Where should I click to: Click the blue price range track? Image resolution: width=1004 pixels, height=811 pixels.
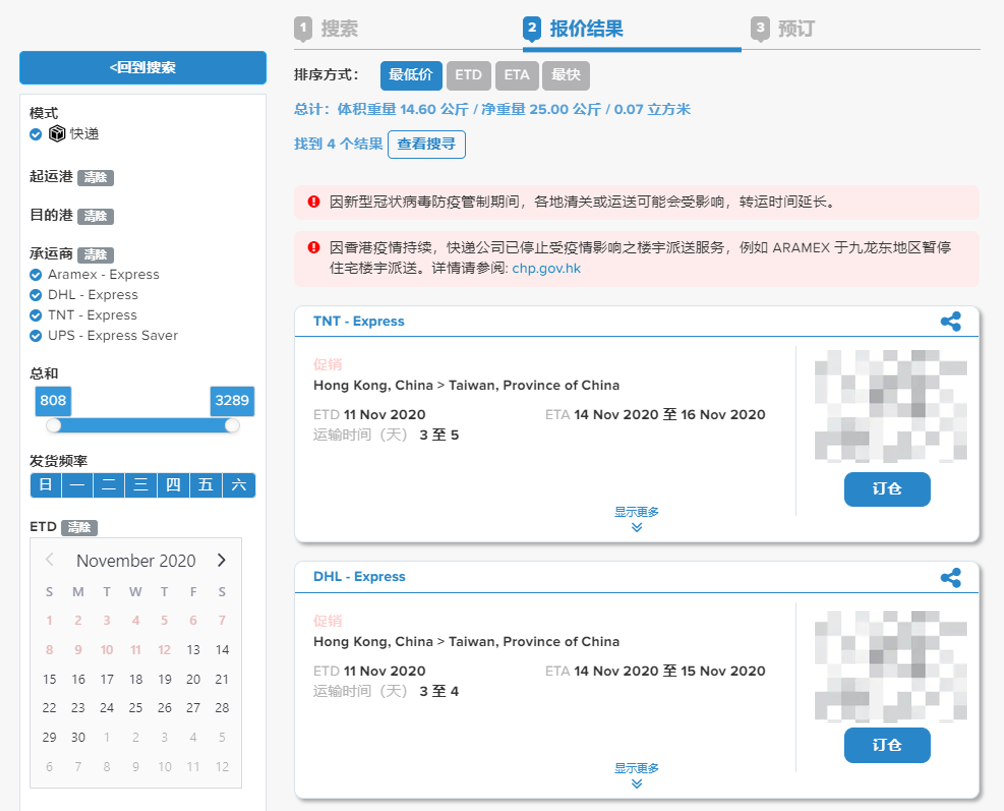click(x=143, y=425)
